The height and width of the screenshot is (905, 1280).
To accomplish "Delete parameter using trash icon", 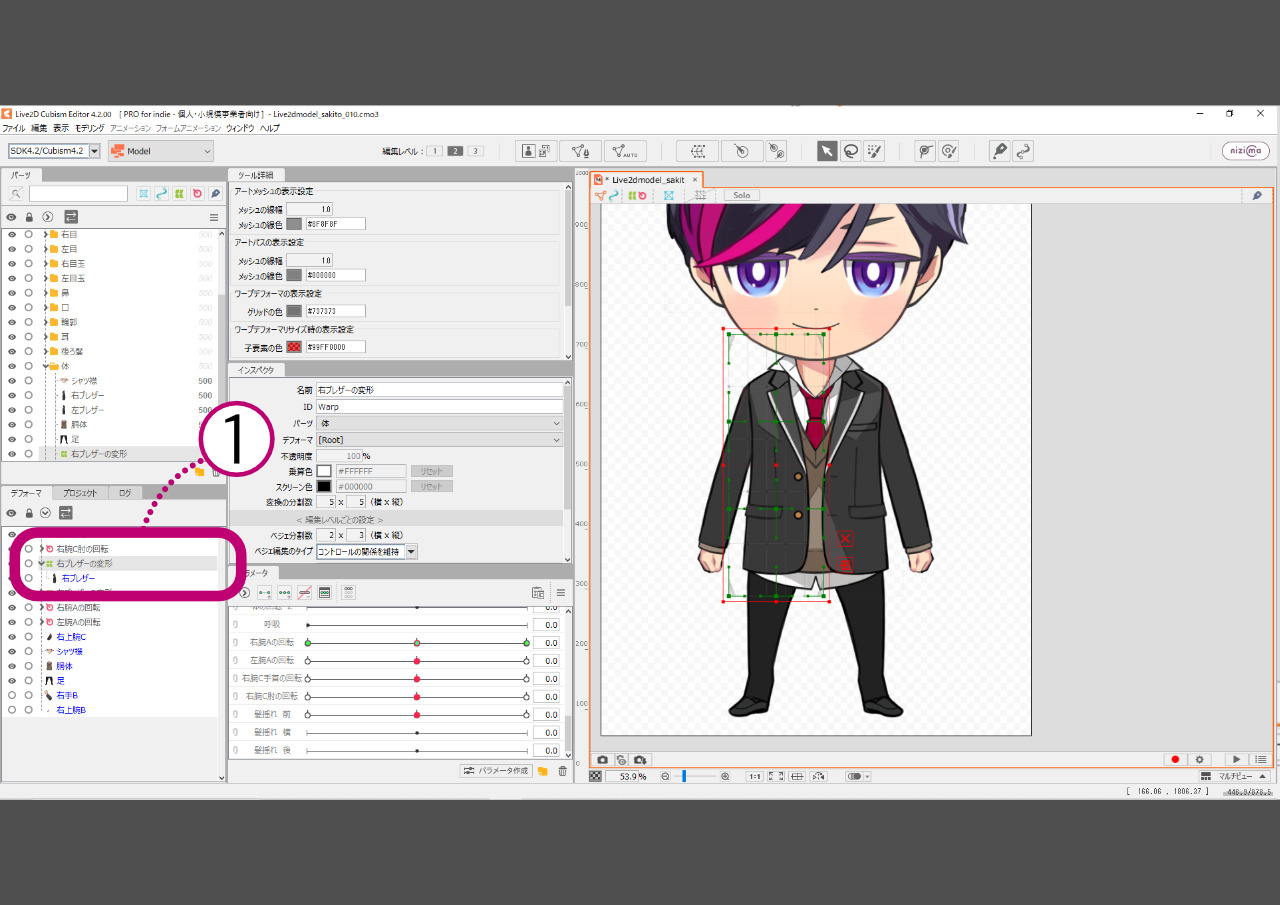I will click(562, 771).
